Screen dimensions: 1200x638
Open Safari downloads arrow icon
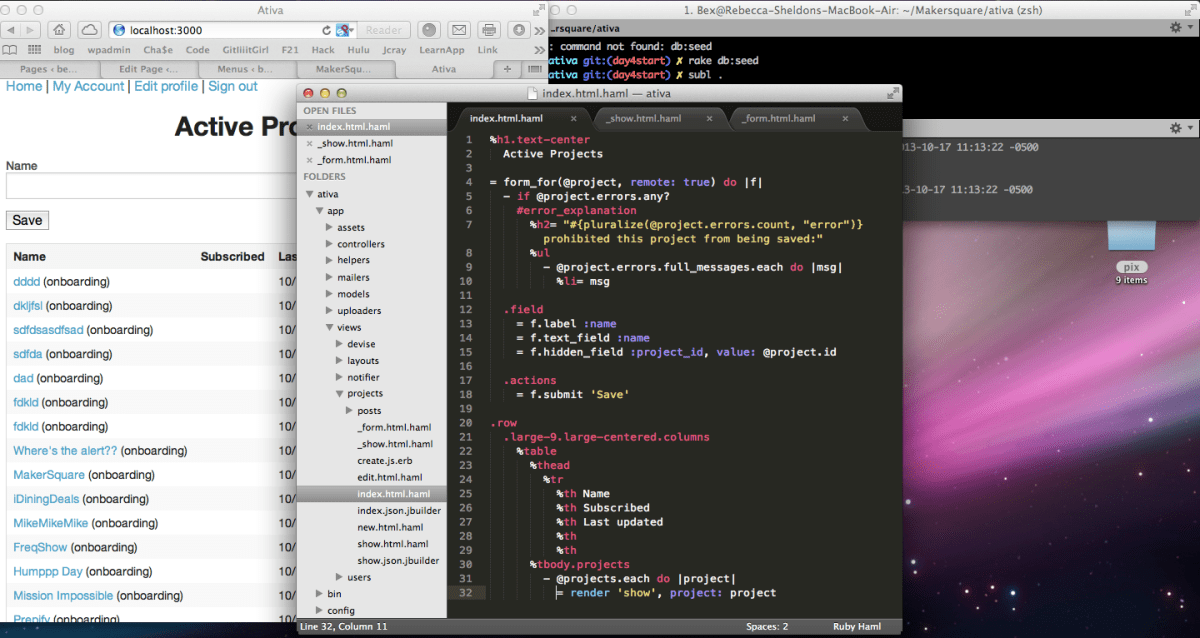tap(519, 30)
